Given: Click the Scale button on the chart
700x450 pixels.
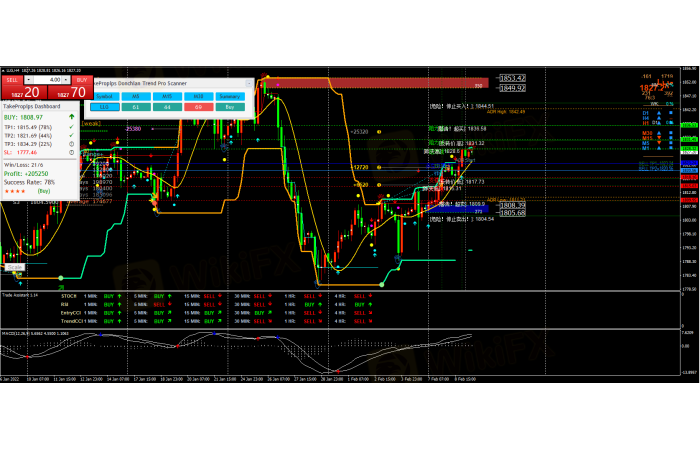Looking at the screenshot, I should [15, 267].
